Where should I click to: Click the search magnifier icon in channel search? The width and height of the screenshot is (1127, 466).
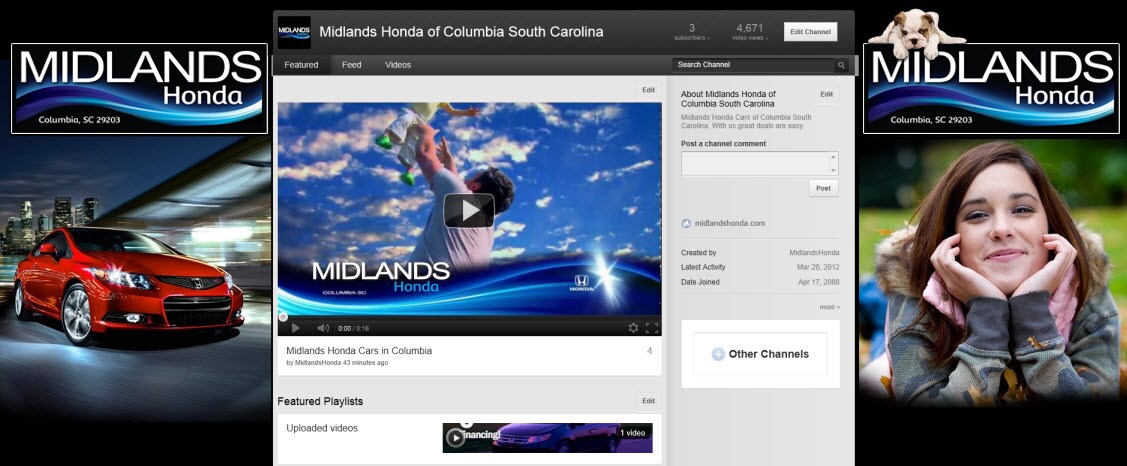click(841, 65)
